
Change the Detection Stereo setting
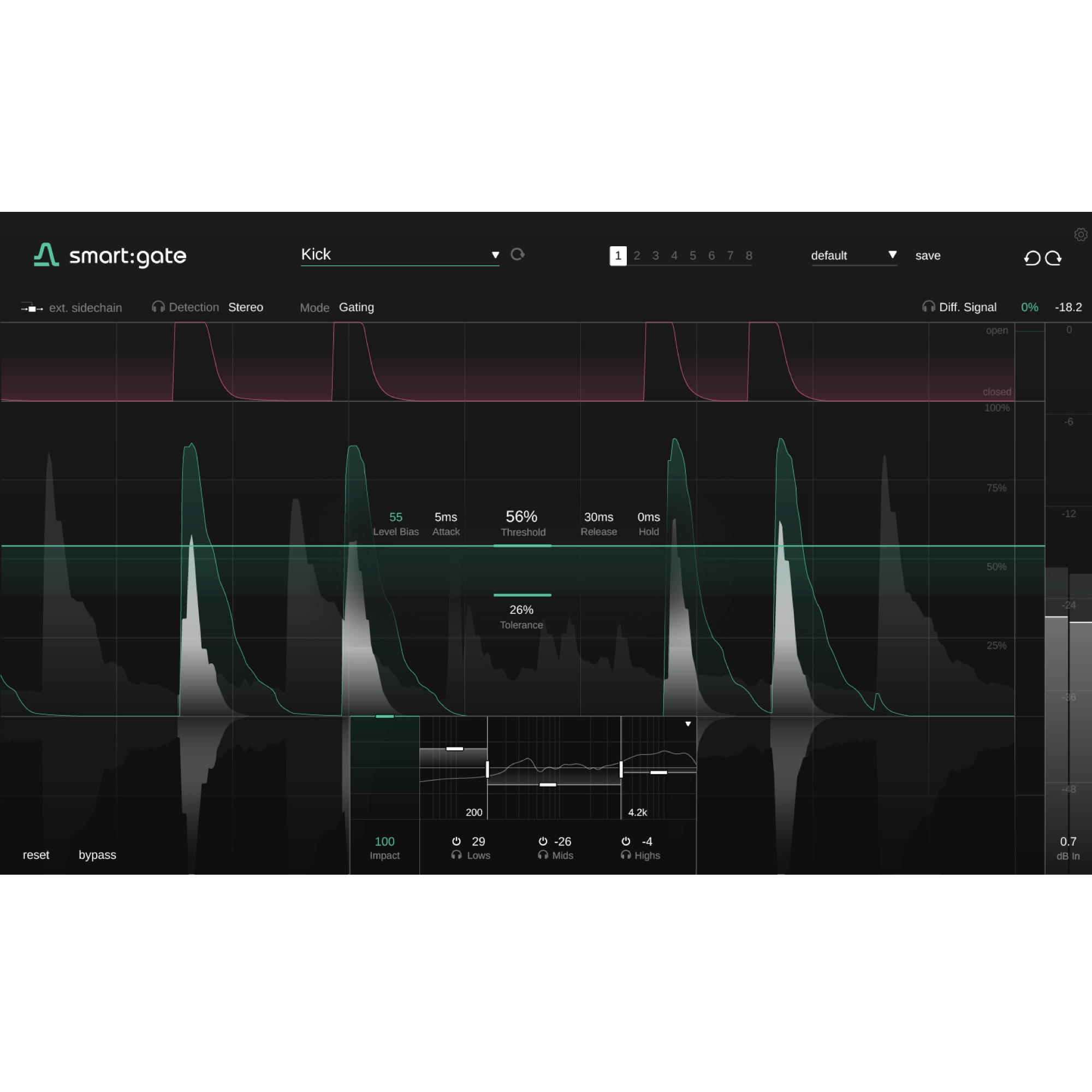tap(245, 307)
